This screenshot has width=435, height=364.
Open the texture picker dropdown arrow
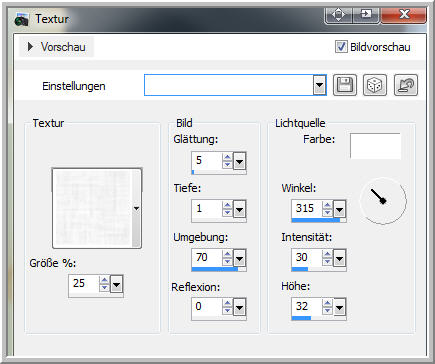coord(136,209)
